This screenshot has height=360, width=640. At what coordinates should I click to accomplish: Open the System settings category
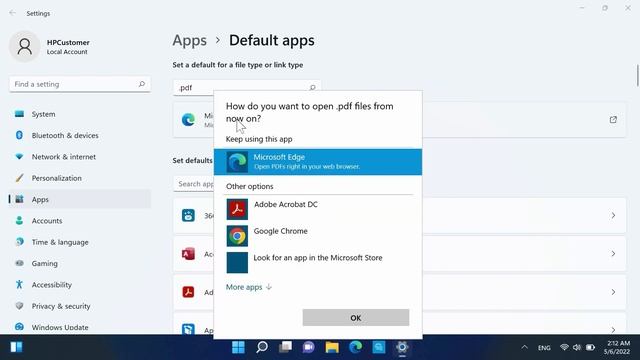click(80, 114)
